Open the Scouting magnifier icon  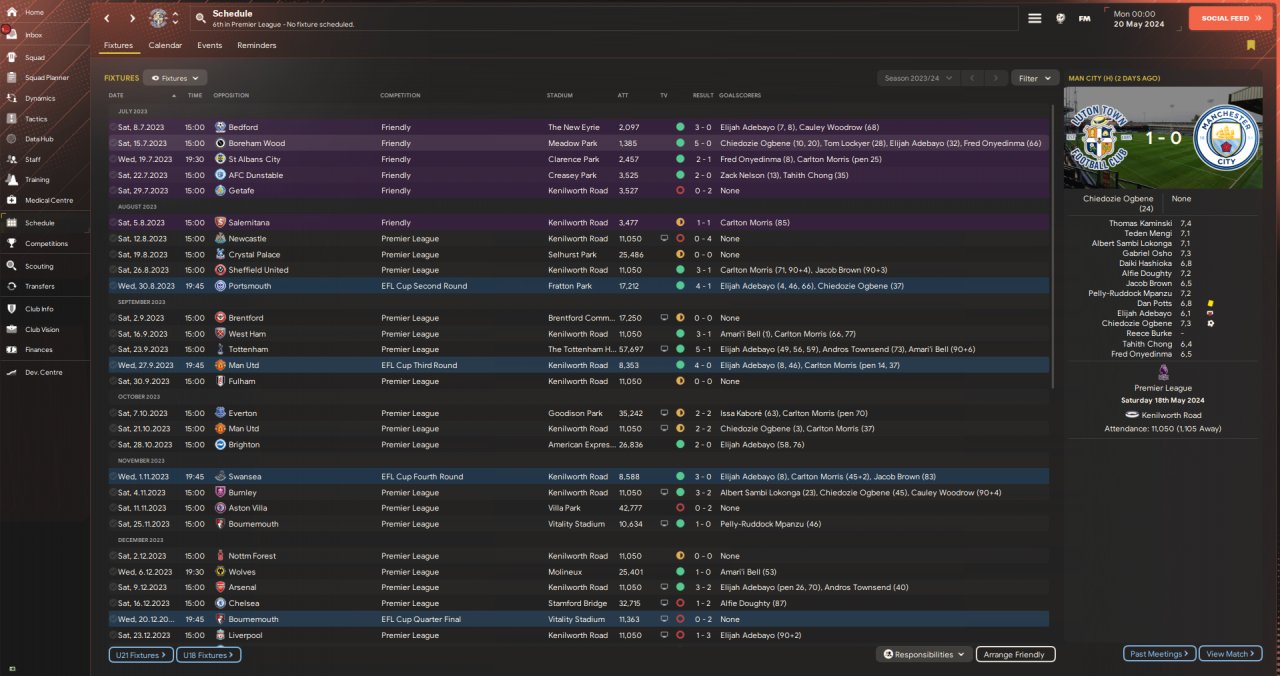(x=10, y=266)
